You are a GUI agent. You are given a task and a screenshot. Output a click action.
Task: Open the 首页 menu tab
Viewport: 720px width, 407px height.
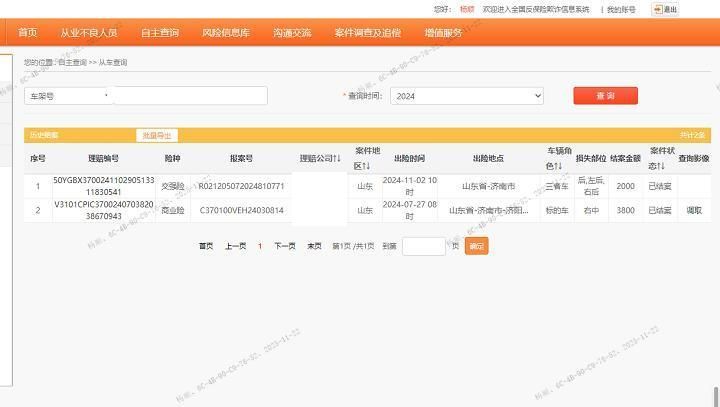28,33
